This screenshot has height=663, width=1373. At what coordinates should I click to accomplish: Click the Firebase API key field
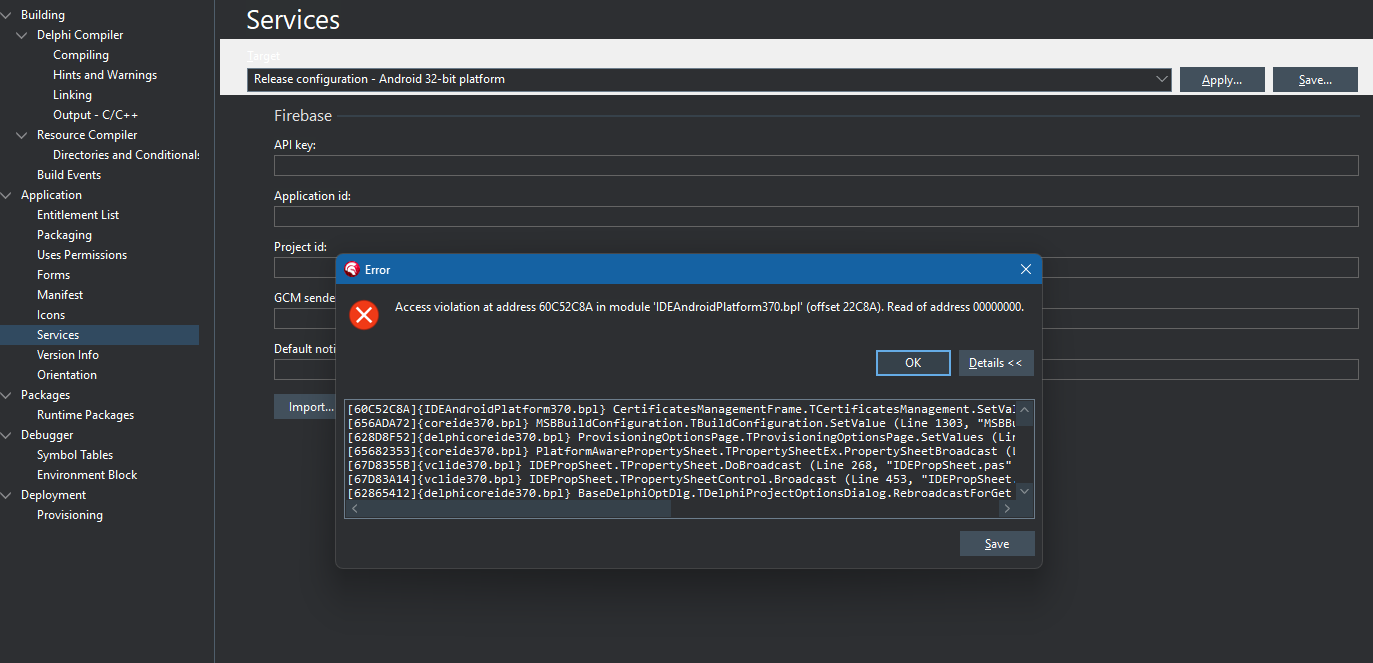point(815,166)
